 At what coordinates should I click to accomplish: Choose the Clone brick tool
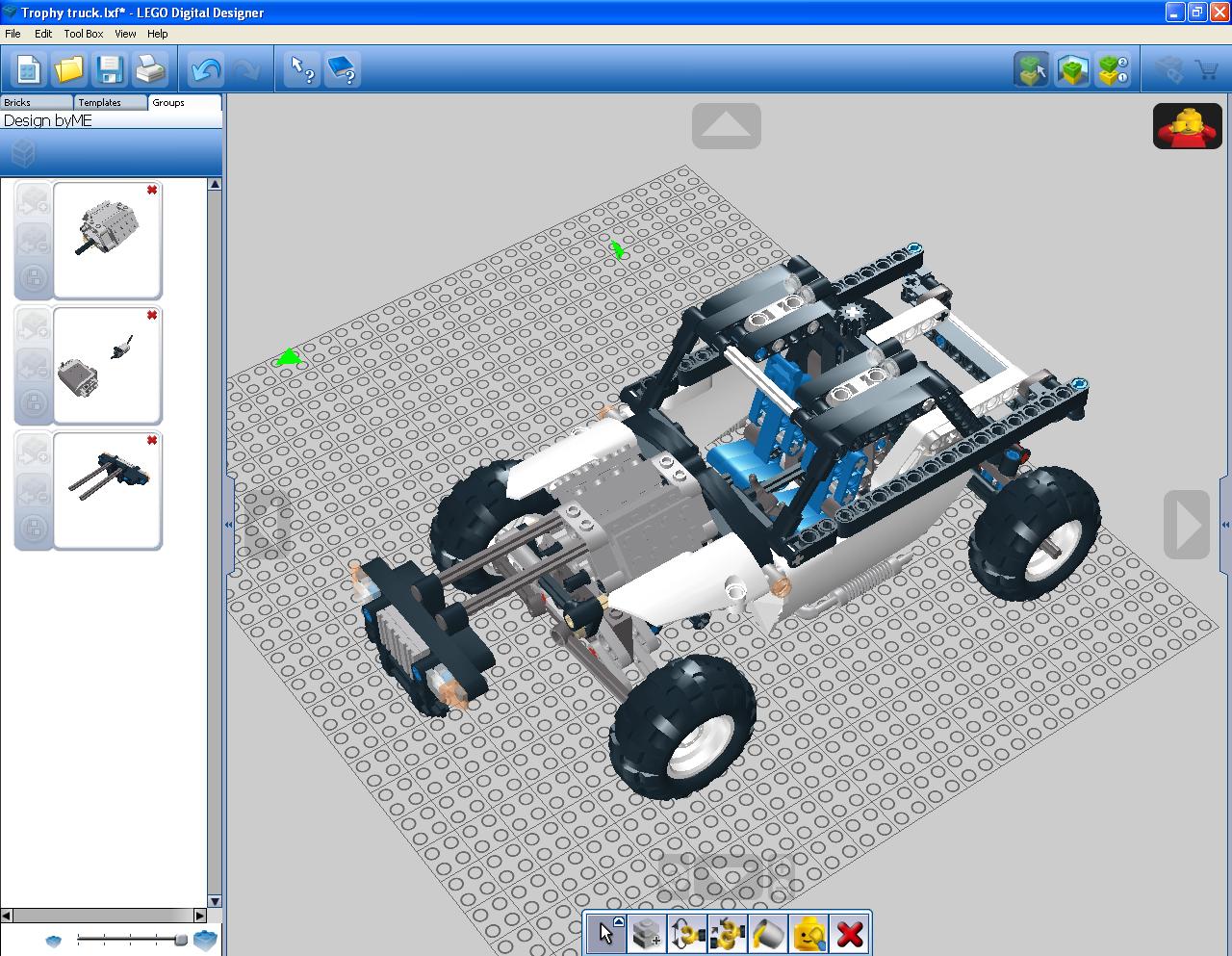pos(647,933)
